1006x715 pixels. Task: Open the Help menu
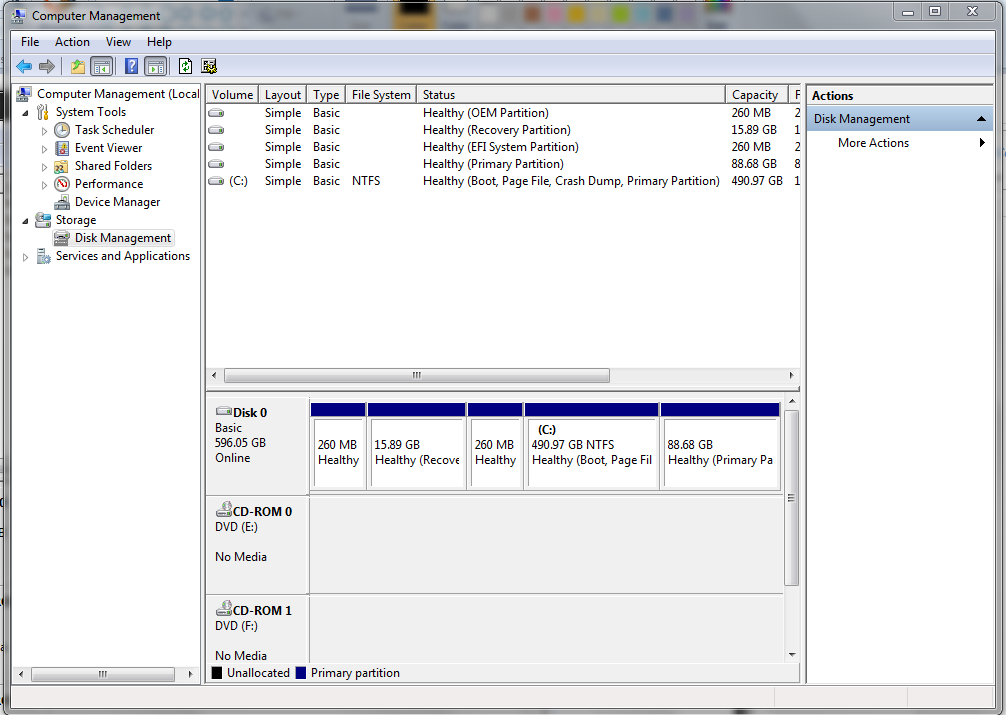pyautogui.click(x=159, y=42)
